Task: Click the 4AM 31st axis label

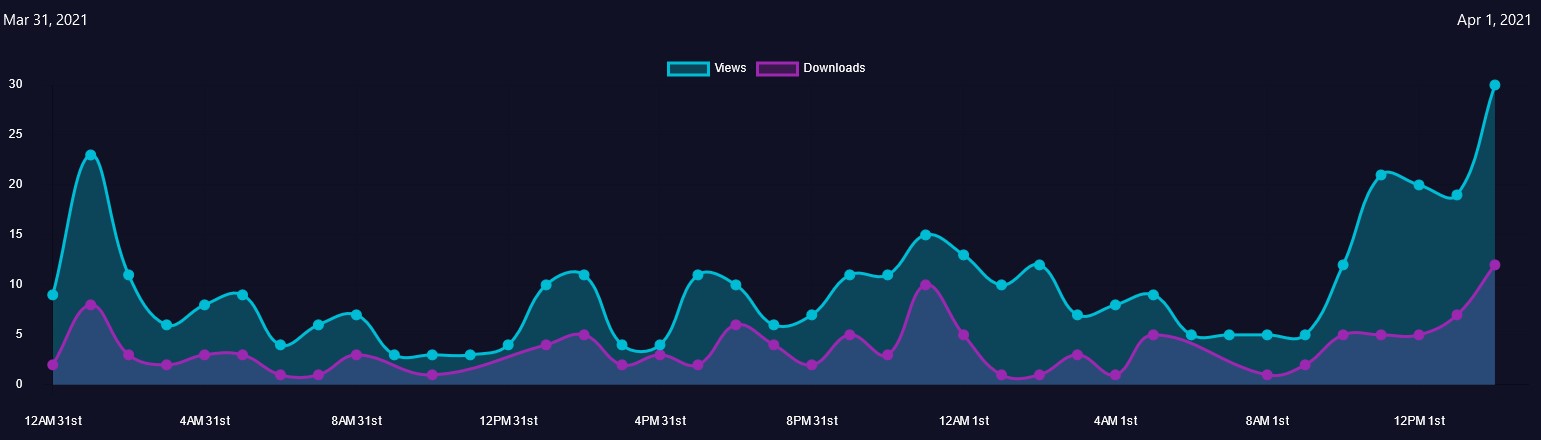Action: point(205,421)
